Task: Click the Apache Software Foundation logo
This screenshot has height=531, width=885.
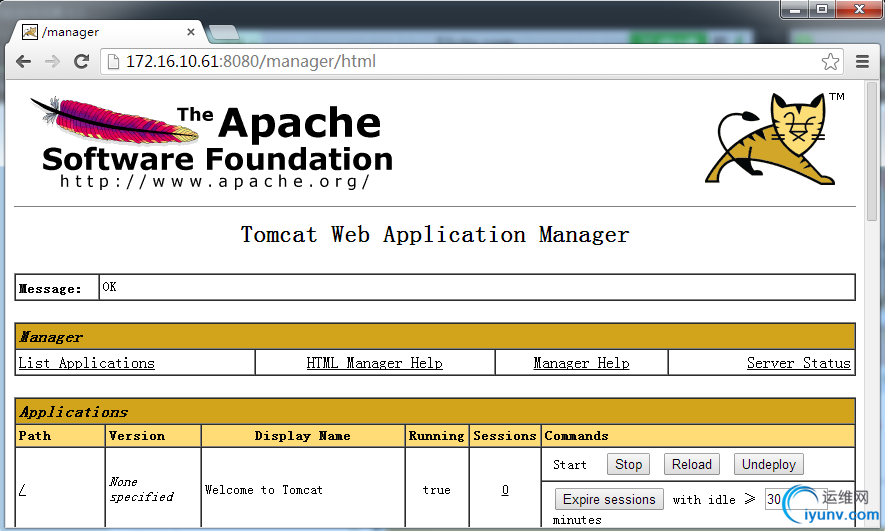Action: pyautogui.click(x=212, y=143)
